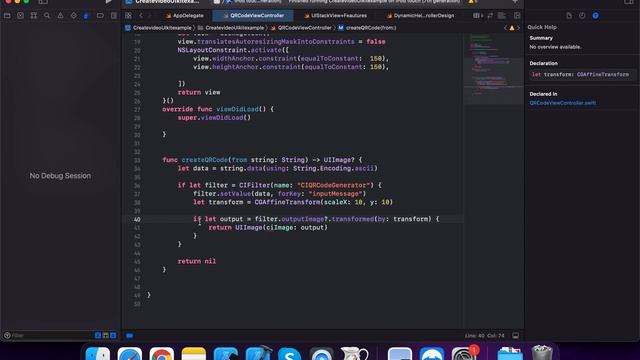Choose the CreatevideoUikitexample scheme
Screen dimensions: 640x360
click(x=163, y=2)
